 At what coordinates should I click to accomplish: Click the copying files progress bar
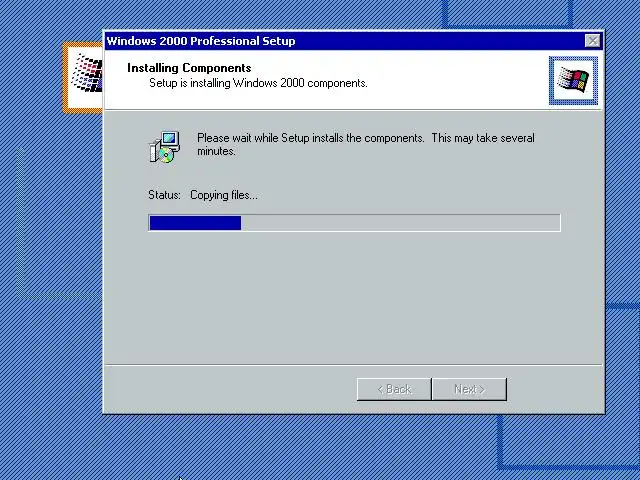click(354, 223)
